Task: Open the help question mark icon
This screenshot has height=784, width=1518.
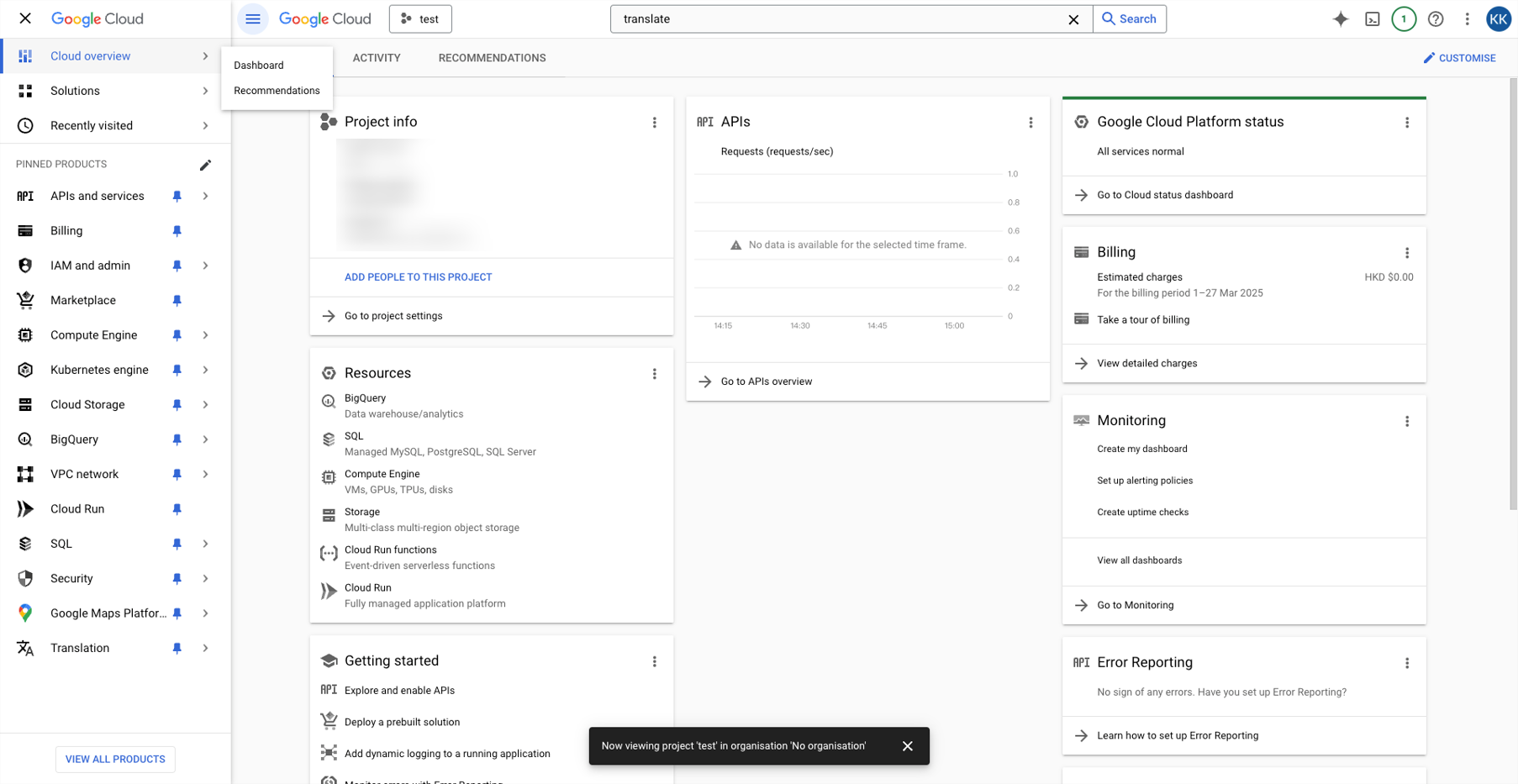Action: pos(1436,19)
